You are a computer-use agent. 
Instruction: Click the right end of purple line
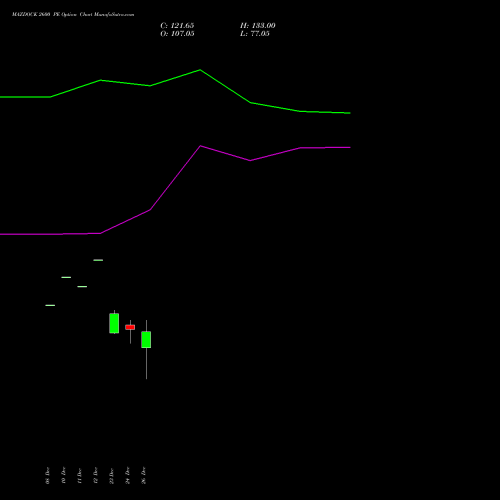(x=349, y=147)
